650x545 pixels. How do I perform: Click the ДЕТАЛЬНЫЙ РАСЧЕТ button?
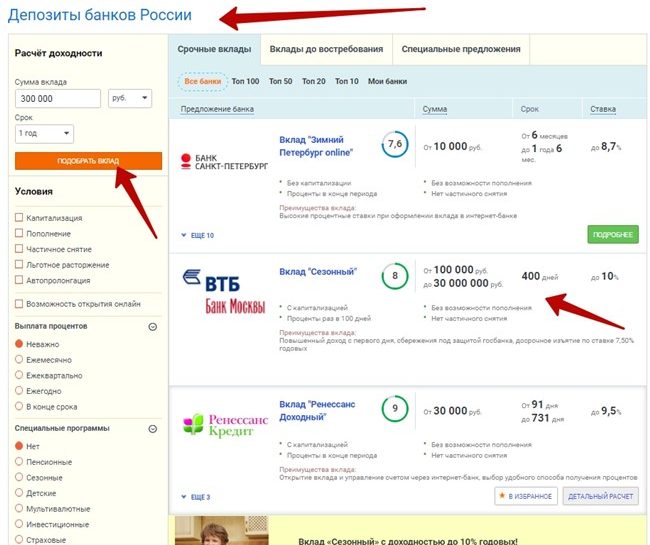point(600,496)
